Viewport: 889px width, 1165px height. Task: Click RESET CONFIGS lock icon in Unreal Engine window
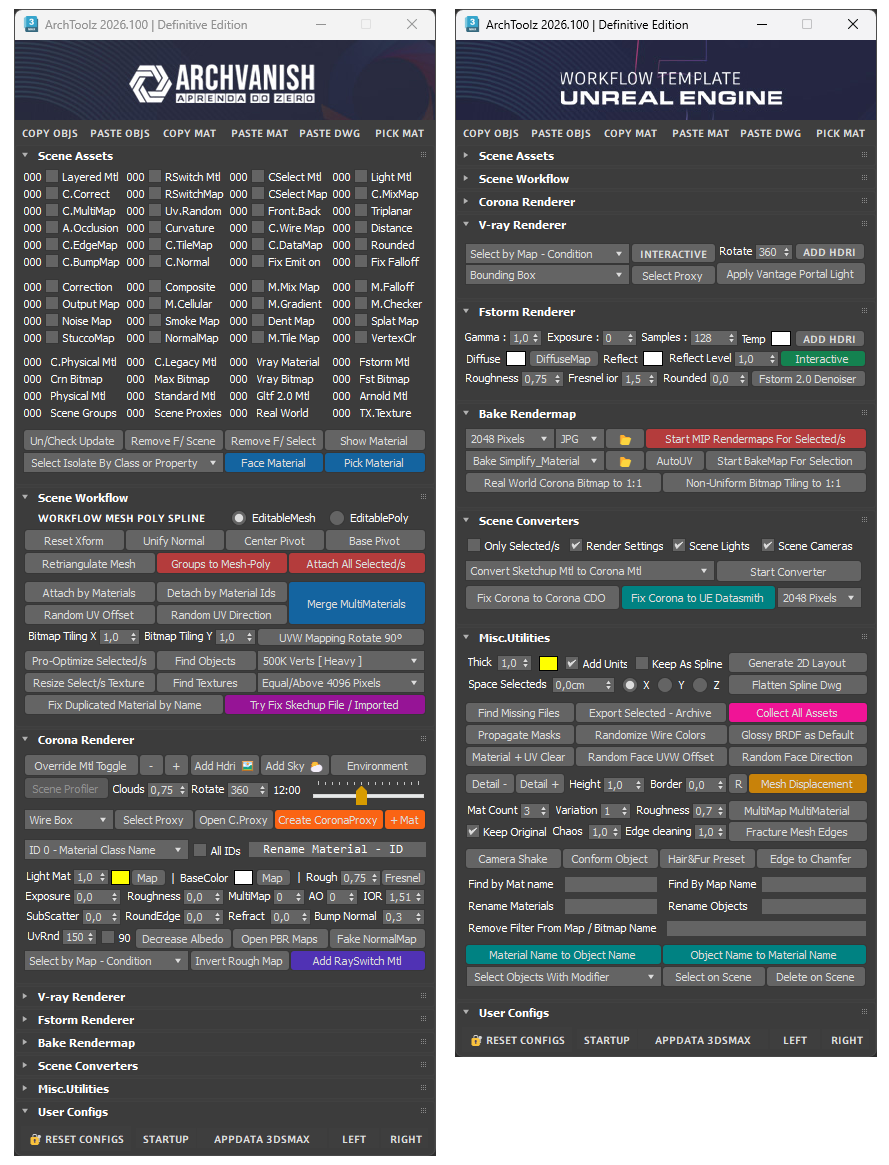[476, 1040]
